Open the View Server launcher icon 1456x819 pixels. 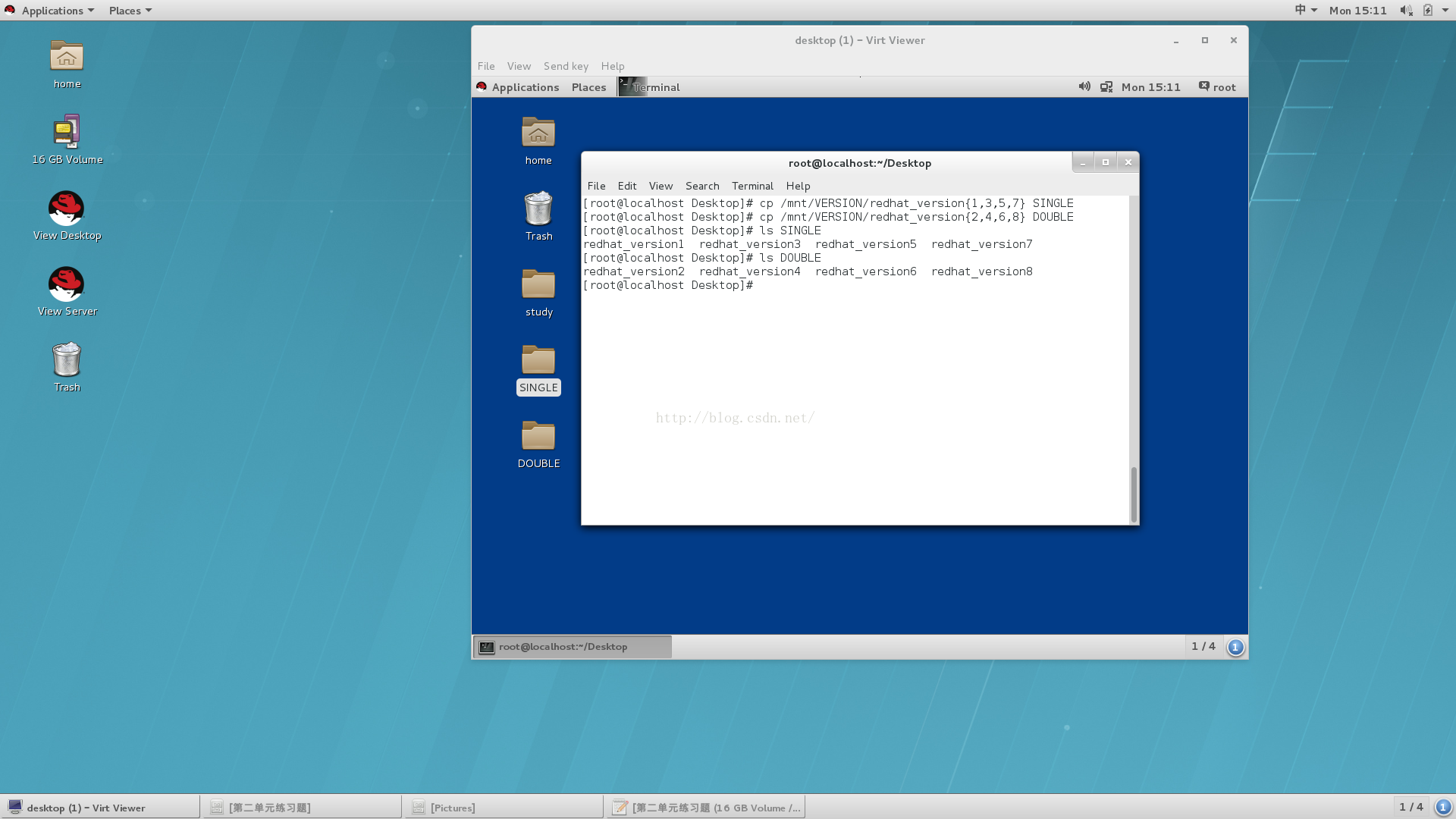pos(67,284)
